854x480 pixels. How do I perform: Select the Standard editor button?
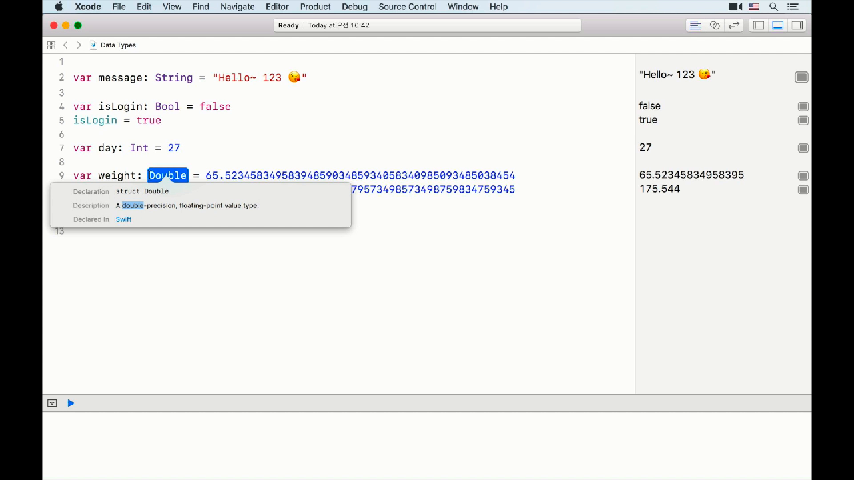pyautogui.click(x=695, y=25)
